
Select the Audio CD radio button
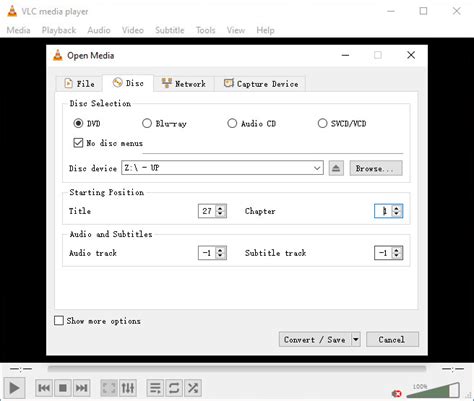pos(232,123)
